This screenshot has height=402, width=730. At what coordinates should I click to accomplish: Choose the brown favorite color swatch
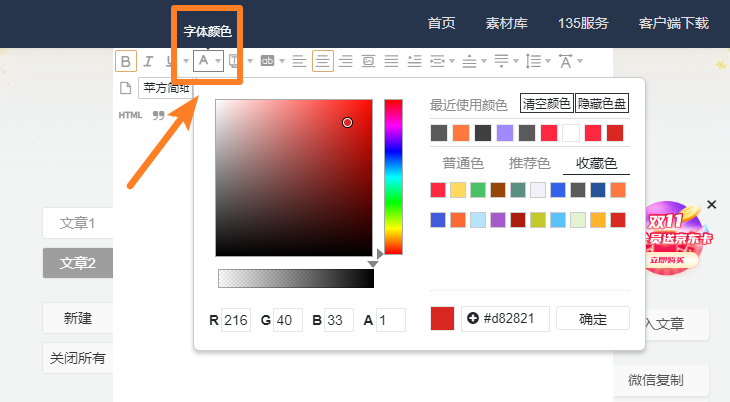click(498, 190)
